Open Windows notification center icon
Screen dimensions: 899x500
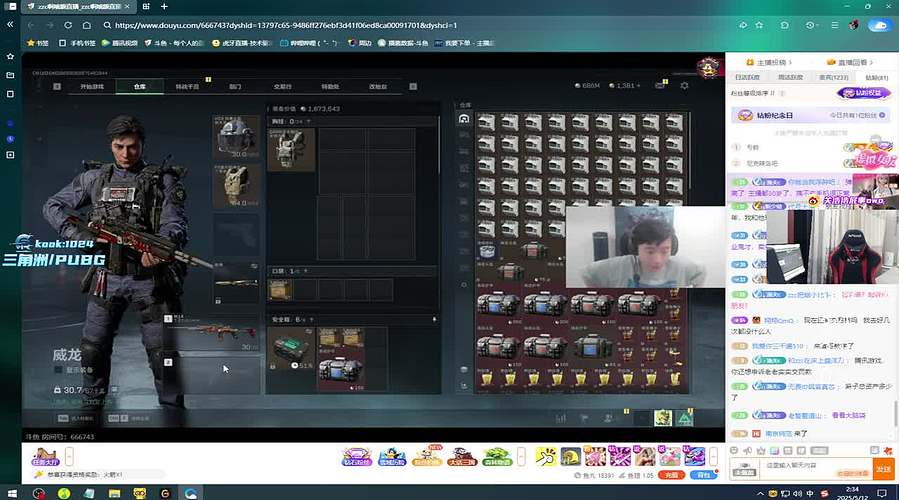[882, 493]
